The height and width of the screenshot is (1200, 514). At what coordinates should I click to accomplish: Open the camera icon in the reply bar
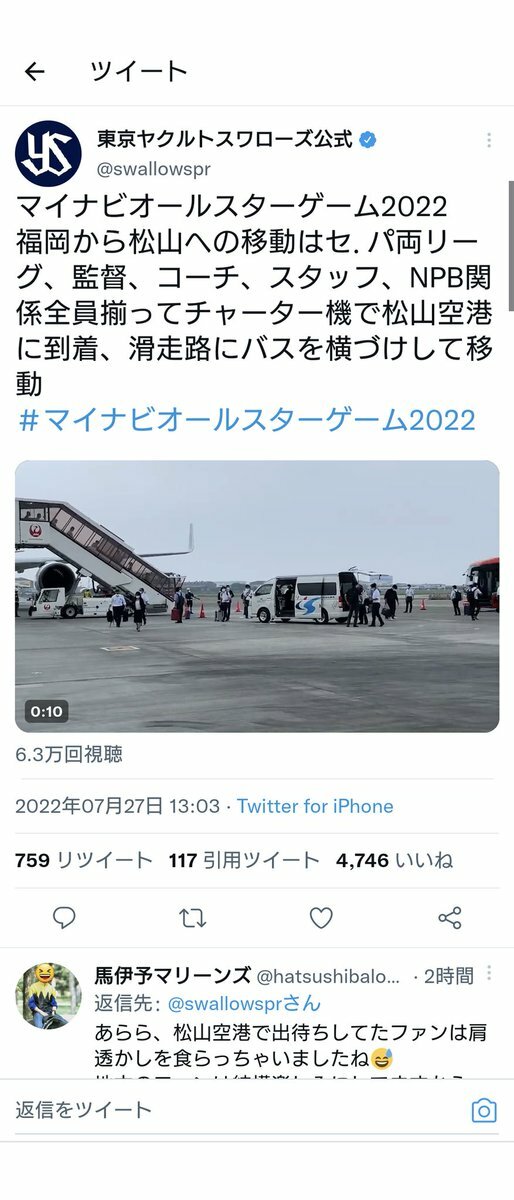click(484, 1110)
